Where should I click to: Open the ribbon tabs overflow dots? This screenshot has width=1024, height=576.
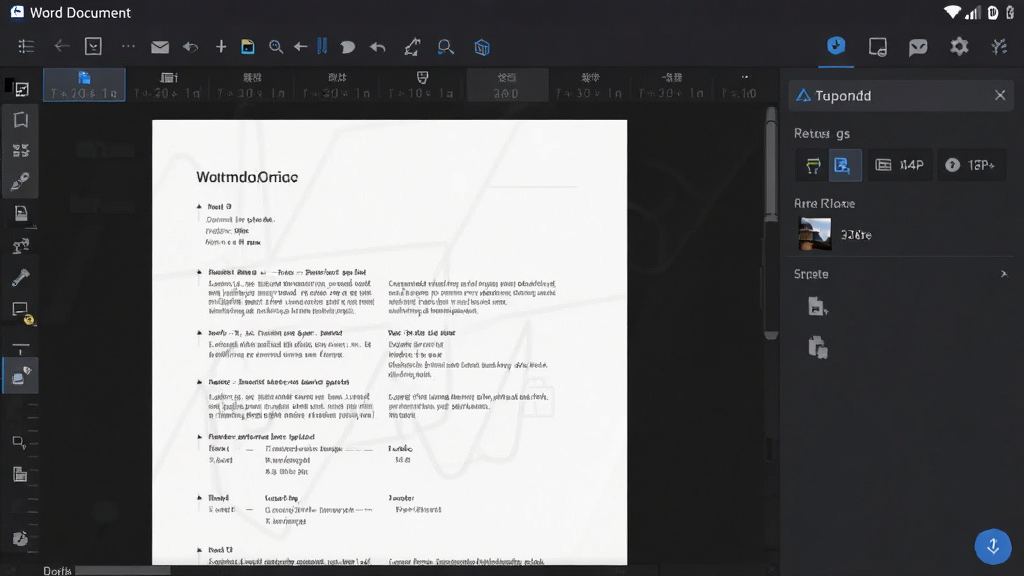pyautogui.click(x=745, y=77)
